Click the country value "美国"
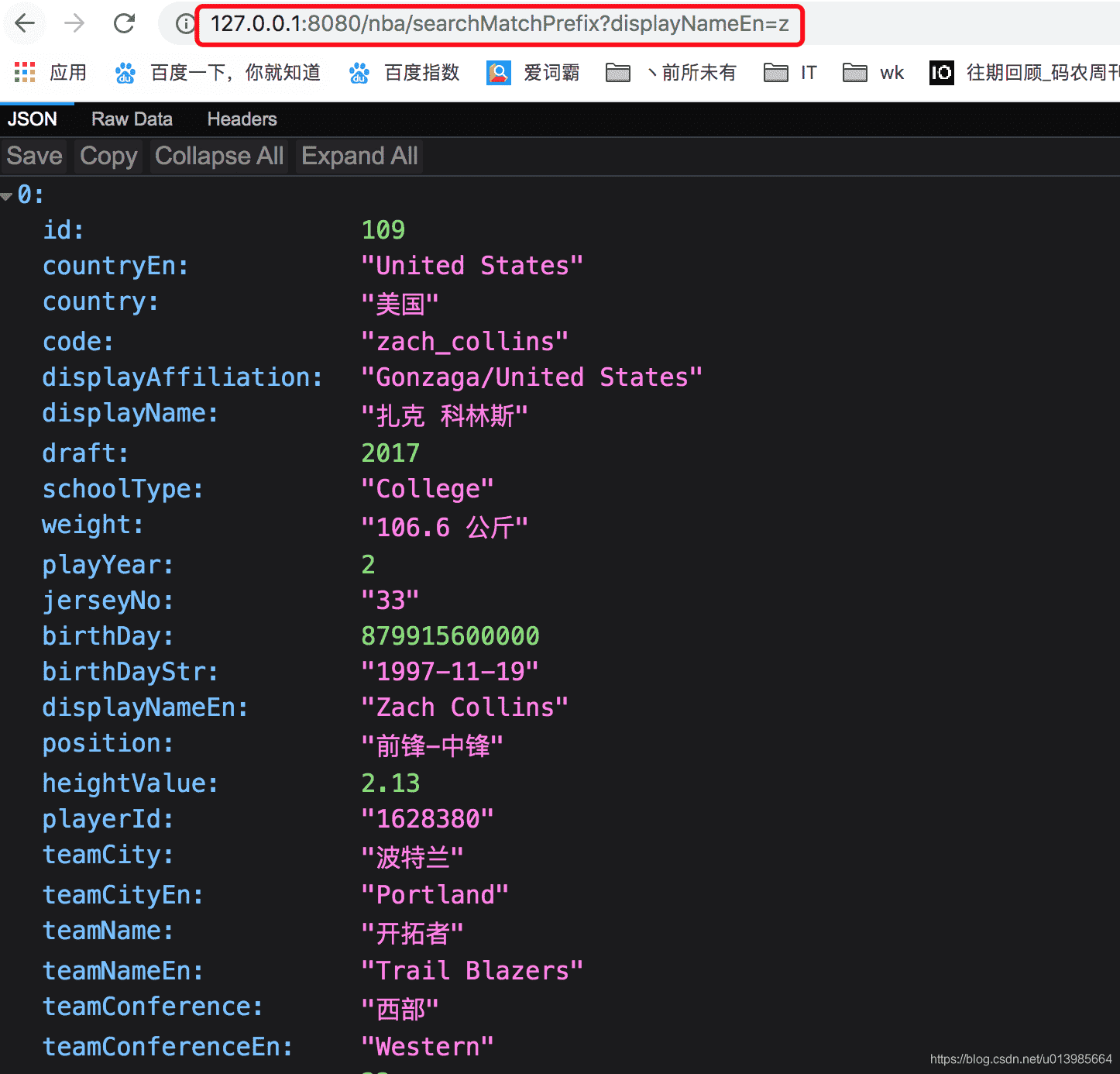 click(x=400, y=303)
